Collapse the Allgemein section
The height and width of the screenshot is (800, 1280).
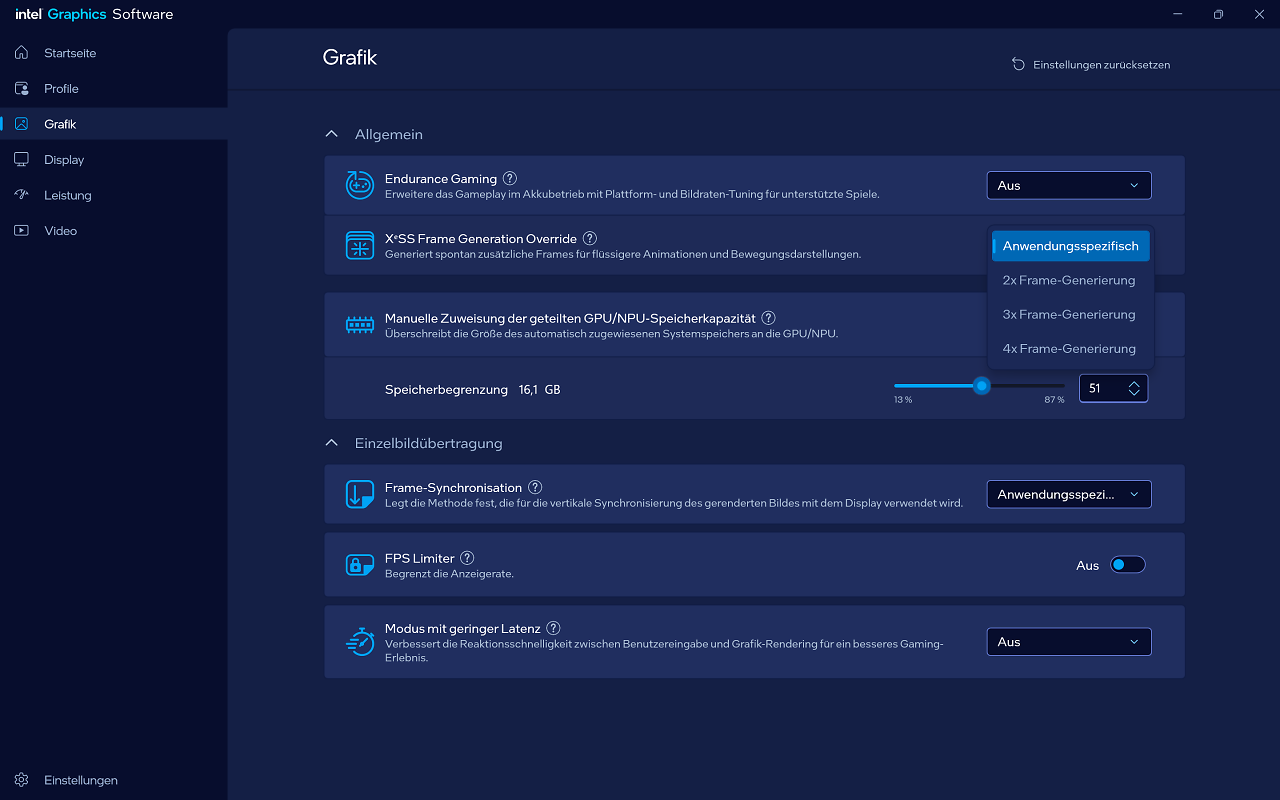point(332,134)
